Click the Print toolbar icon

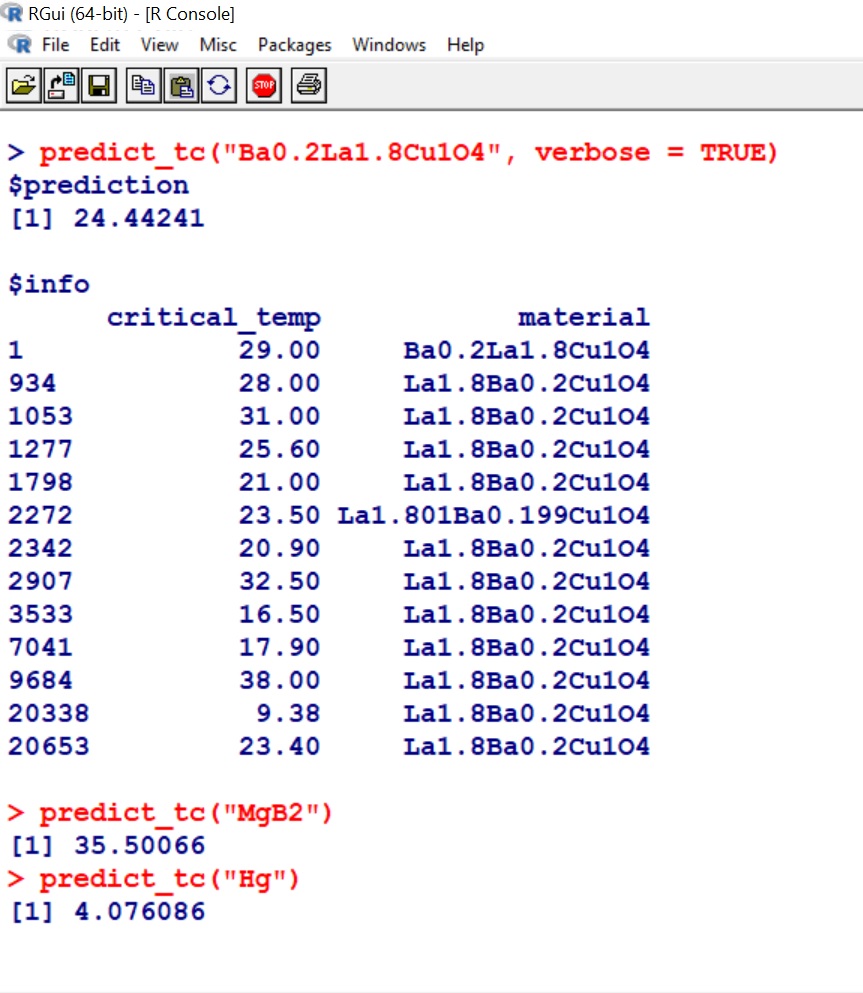click(x=309, y=85)
